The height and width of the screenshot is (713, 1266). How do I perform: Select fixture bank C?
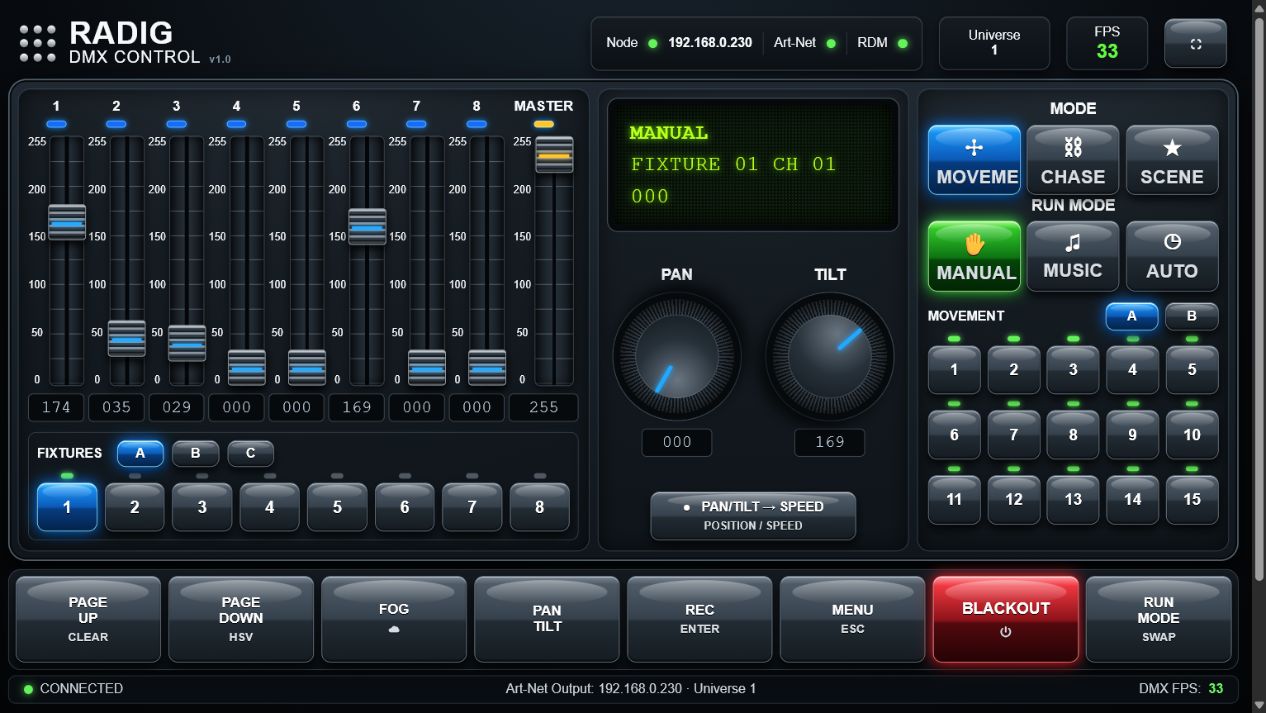250,453
